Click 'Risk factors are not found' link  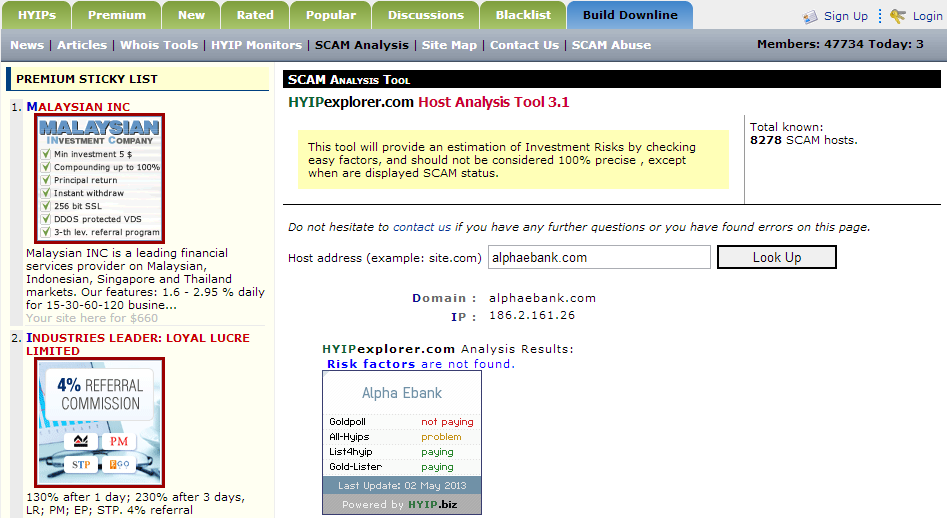420,364
